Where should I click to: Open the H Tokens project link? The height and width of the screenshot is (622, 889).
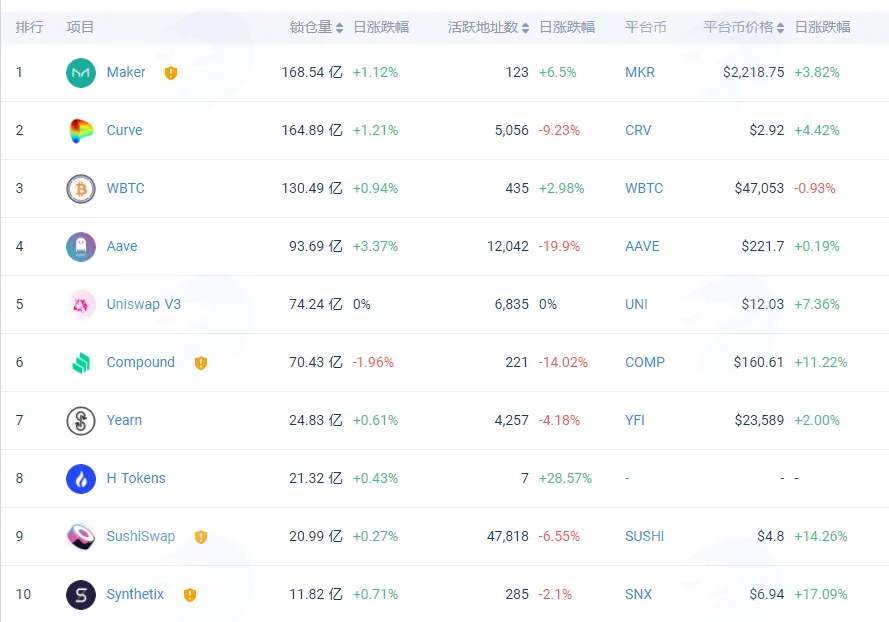[136, 479]
